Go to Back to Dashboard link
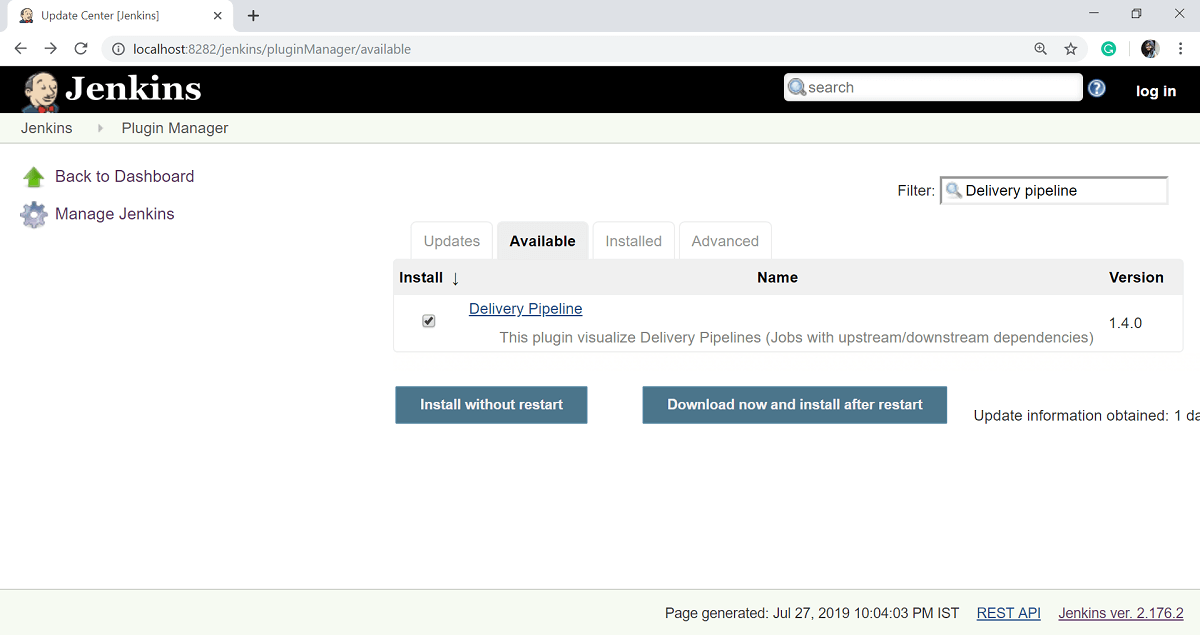Viewport: 1200px width, 635px height. coord(125,176)
